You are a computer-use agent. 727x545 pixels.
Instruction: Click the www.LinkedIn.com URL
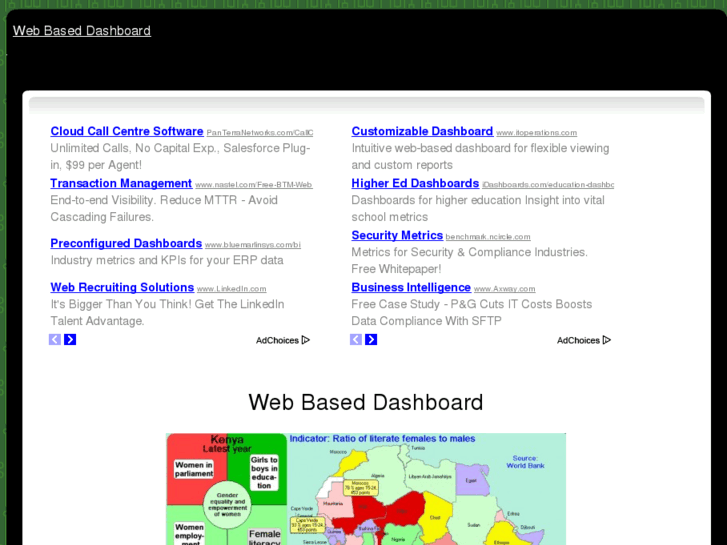click(x=231, y=289)
